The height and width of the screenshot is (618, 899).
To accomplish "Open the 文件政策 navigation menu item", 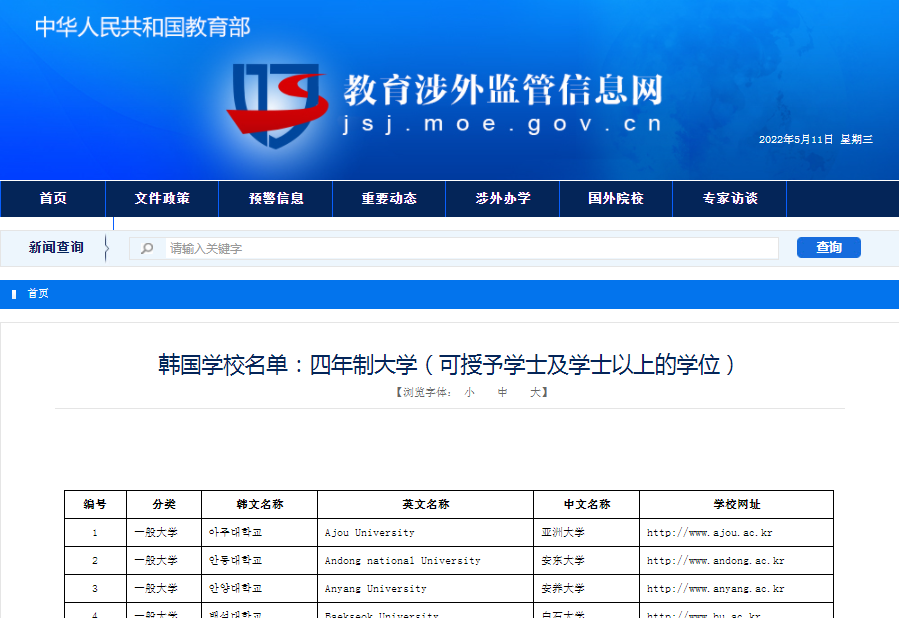I will (165, 198).
